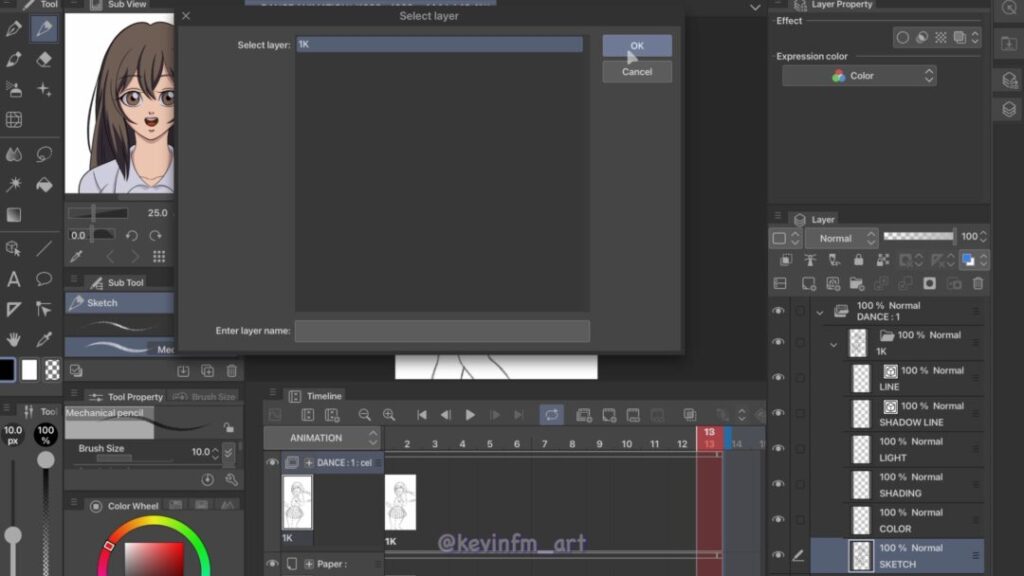Image resolution: width=1024 pixels, height=576 pixels.
Task: Apply tone effect in Layer Property
Action: pos(940,37)
